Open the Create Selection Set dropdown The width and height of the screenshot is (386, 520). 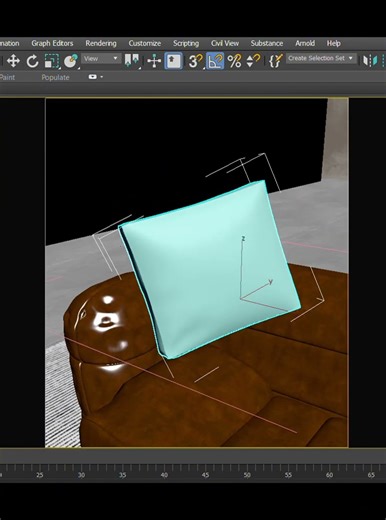[321, 59]
